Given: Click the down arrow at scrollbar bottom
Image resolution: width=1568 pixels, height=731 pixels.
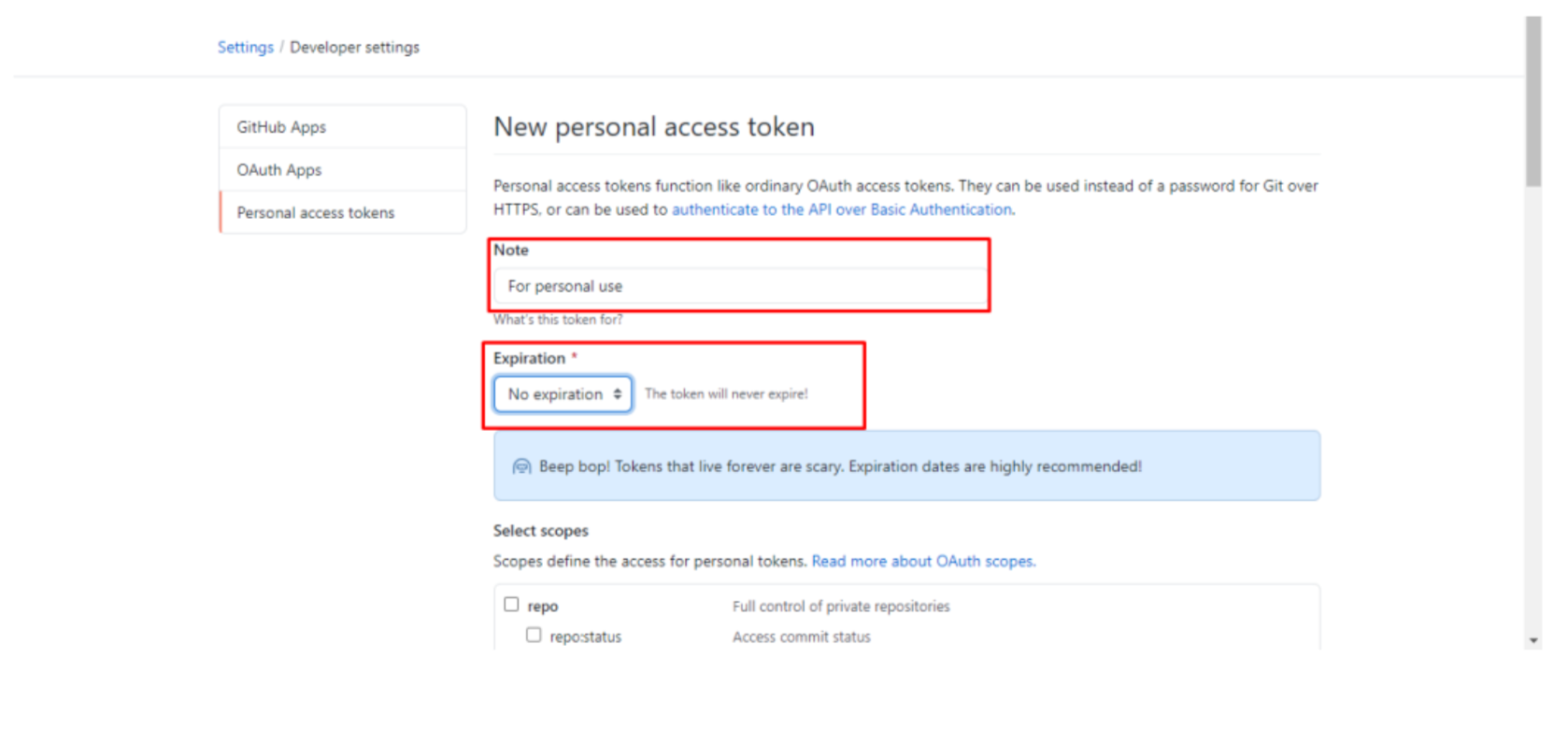Looking at the screenshot, I should (x=1534, y=640).
